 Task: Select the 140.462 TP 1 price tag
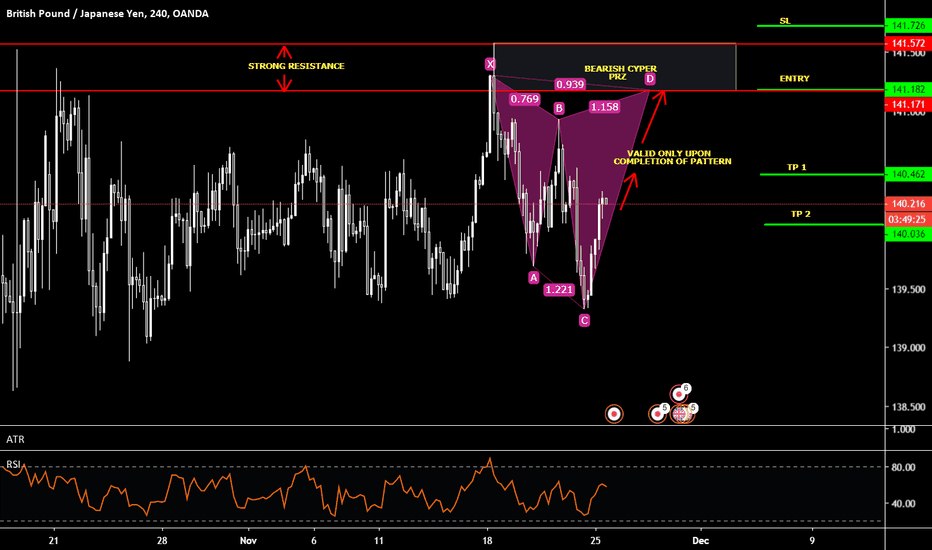click(906, 174)
